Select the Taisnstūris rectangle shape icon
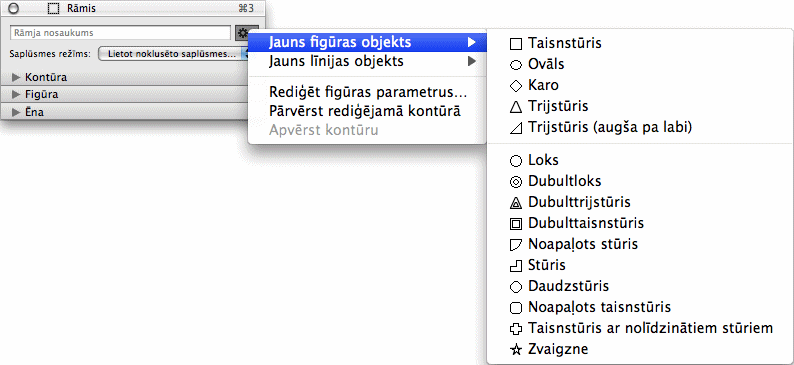Screen dimensions: 794x365 [x=515, y=44]
